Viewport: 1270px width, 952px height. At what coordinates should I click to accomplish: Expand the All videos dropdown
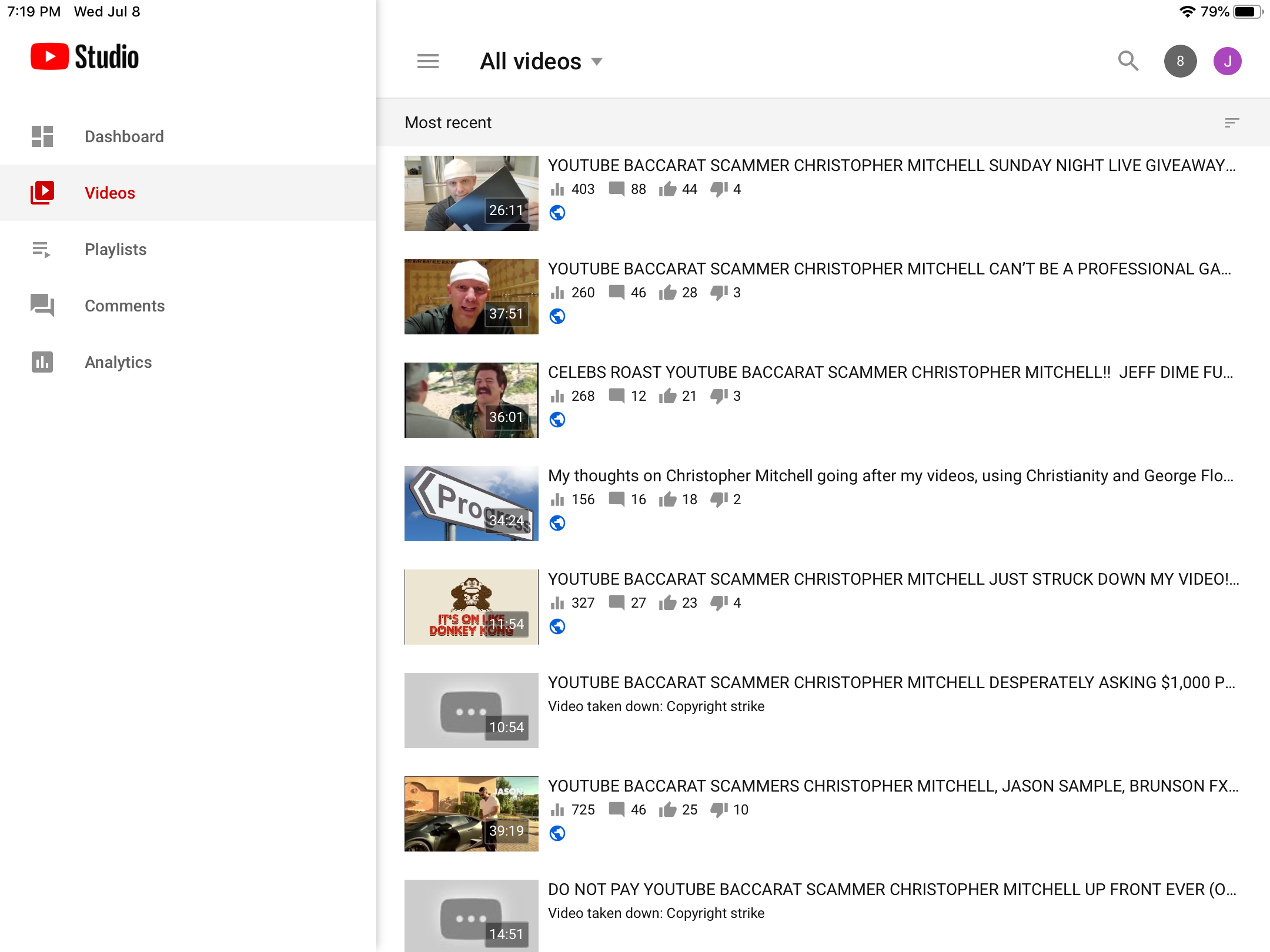[x=542, y=61]
